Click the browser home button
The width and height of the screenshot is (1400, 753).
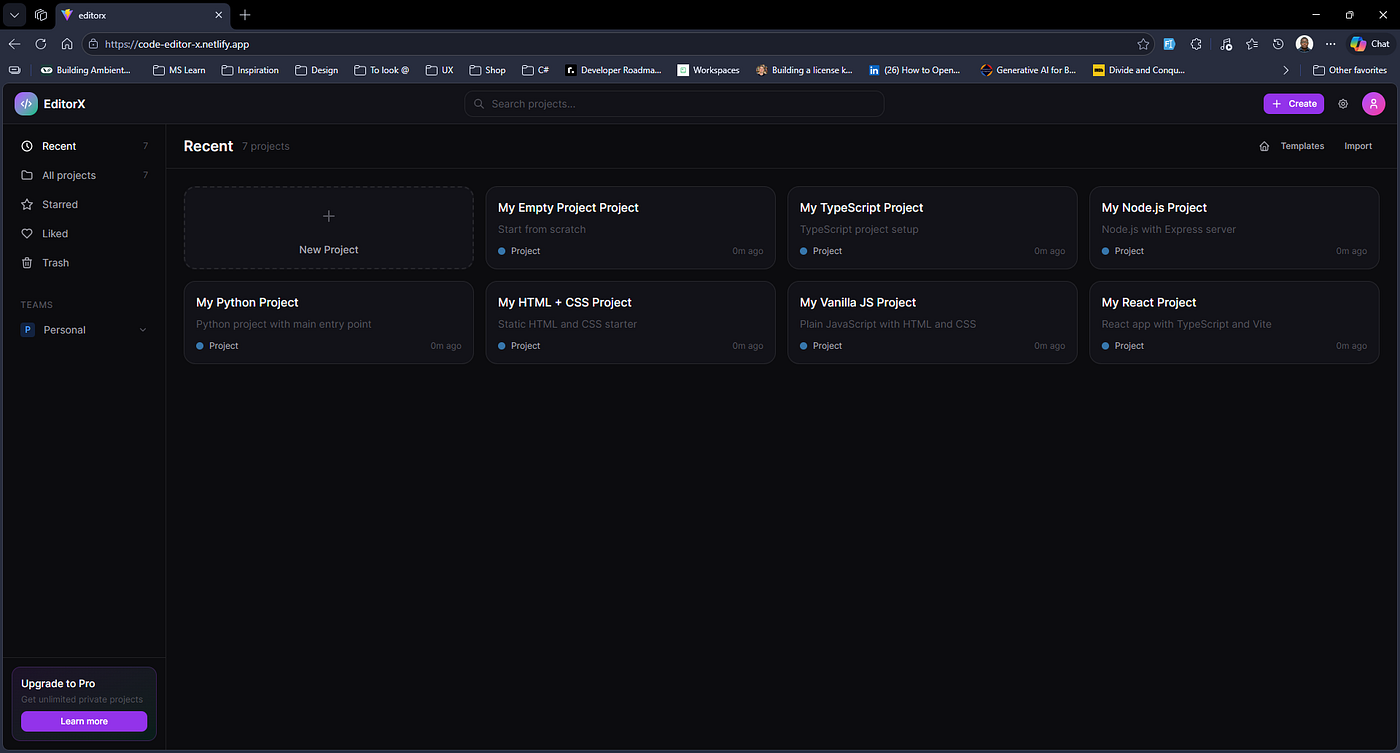tap(67, 44)
